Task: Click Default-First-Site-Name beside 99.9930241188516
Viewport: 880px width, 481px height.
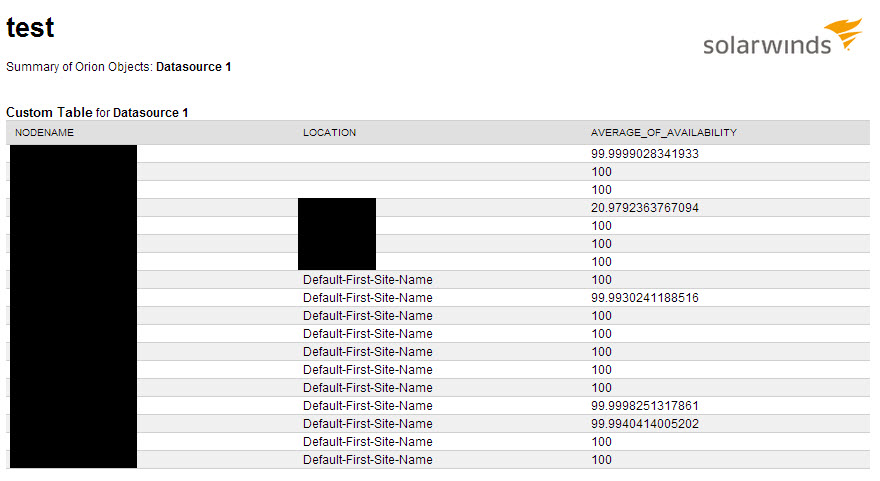Action: 368,297
